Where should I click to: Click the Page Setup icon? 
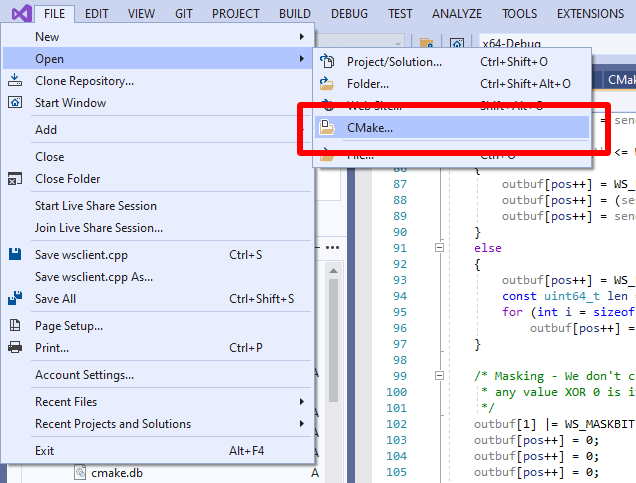click(x=15, y=326)
